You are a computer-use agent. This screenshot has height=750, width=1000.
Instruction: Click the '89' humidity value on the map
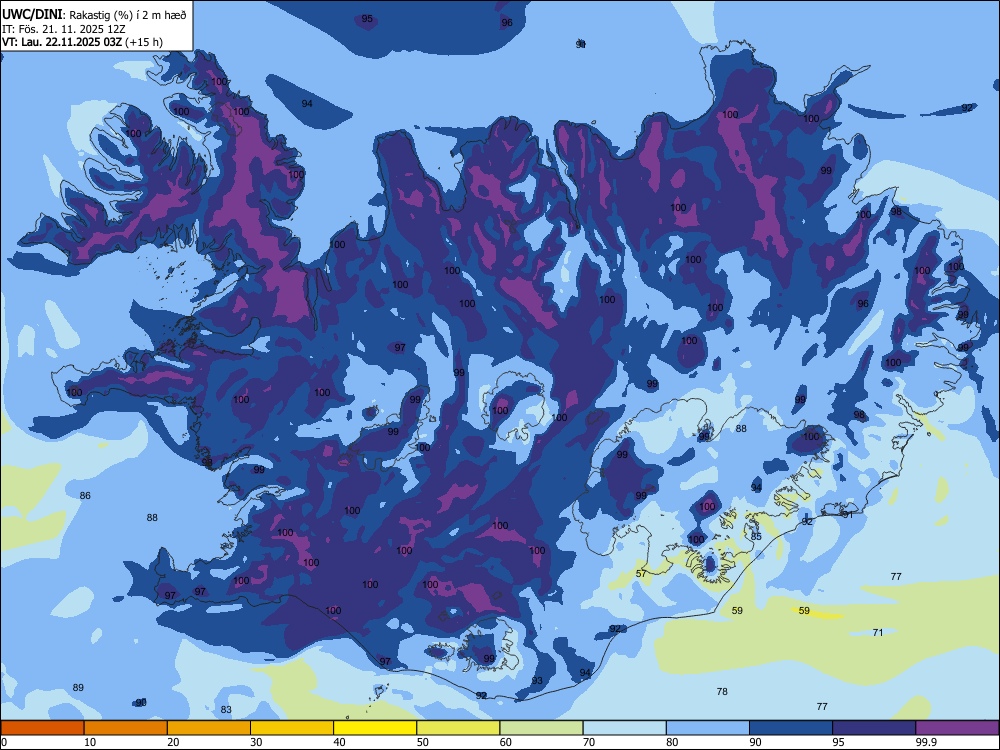pos(78,688)
